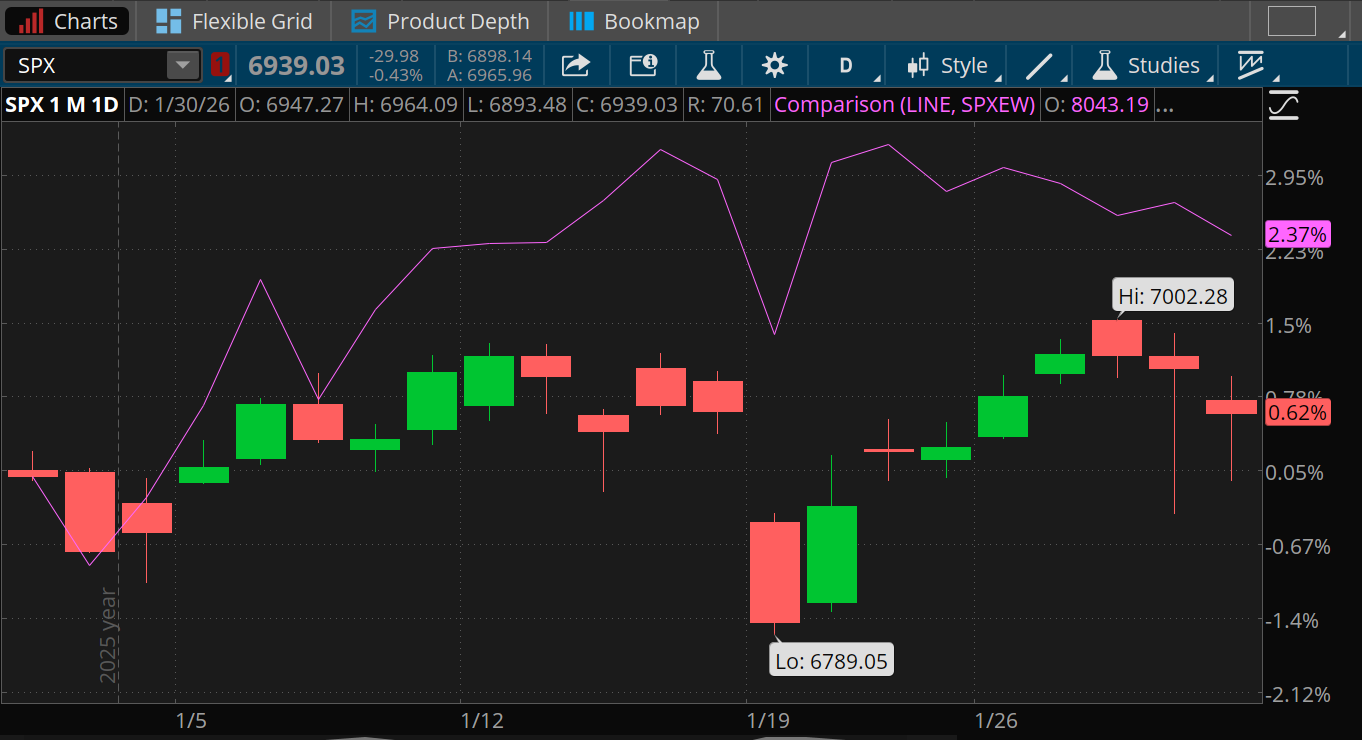The height and width of the screenshot is (740, 1362).
Task: Click the Hi: 7002.28 bubble
Action: (1171, 294)
